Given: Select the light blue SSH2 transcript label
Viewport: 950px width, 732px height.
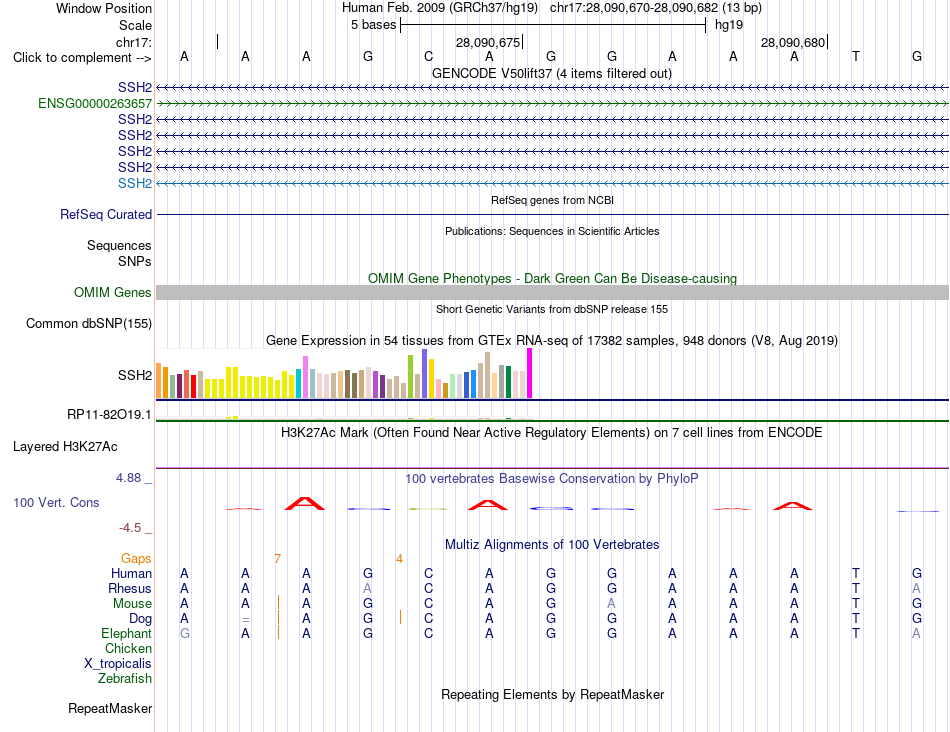Looking at the screenshot, I should [x=135, y=183].
